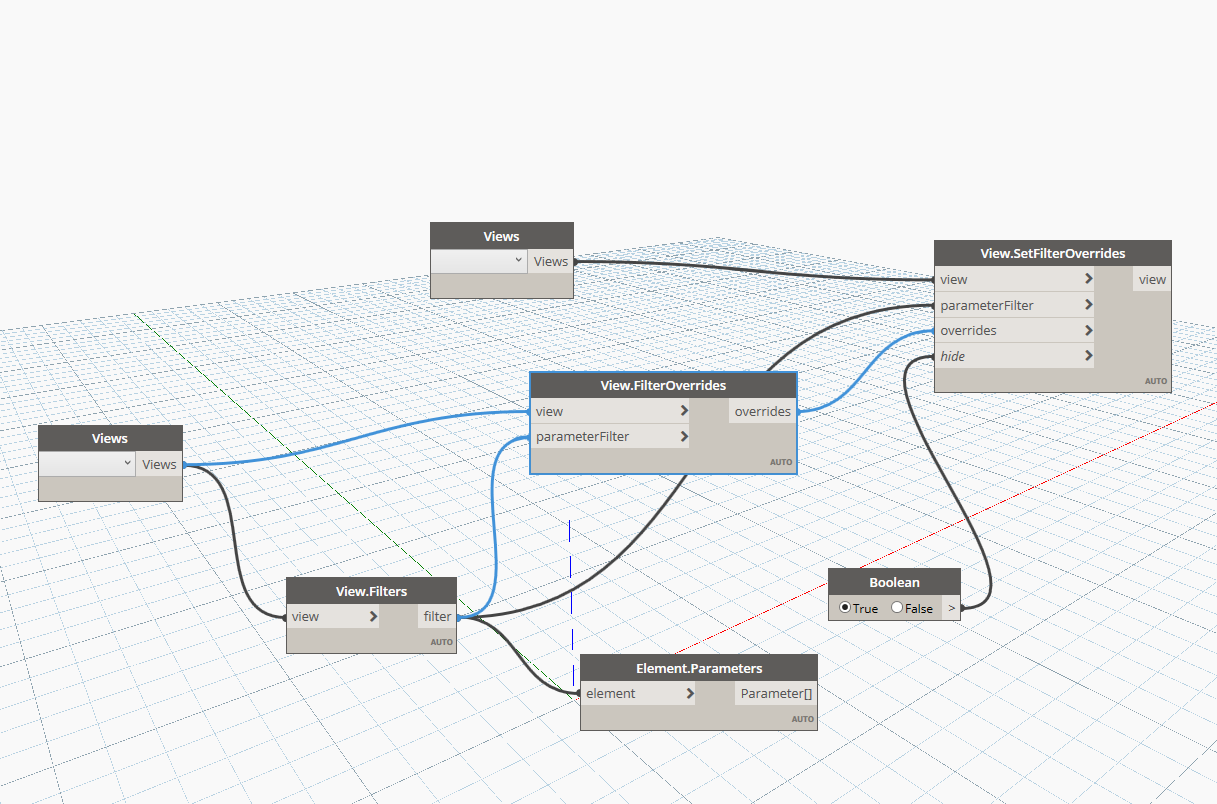
Task: Click chevron beside hide input on View.SetFilterOverrides
Action: 1087,356
